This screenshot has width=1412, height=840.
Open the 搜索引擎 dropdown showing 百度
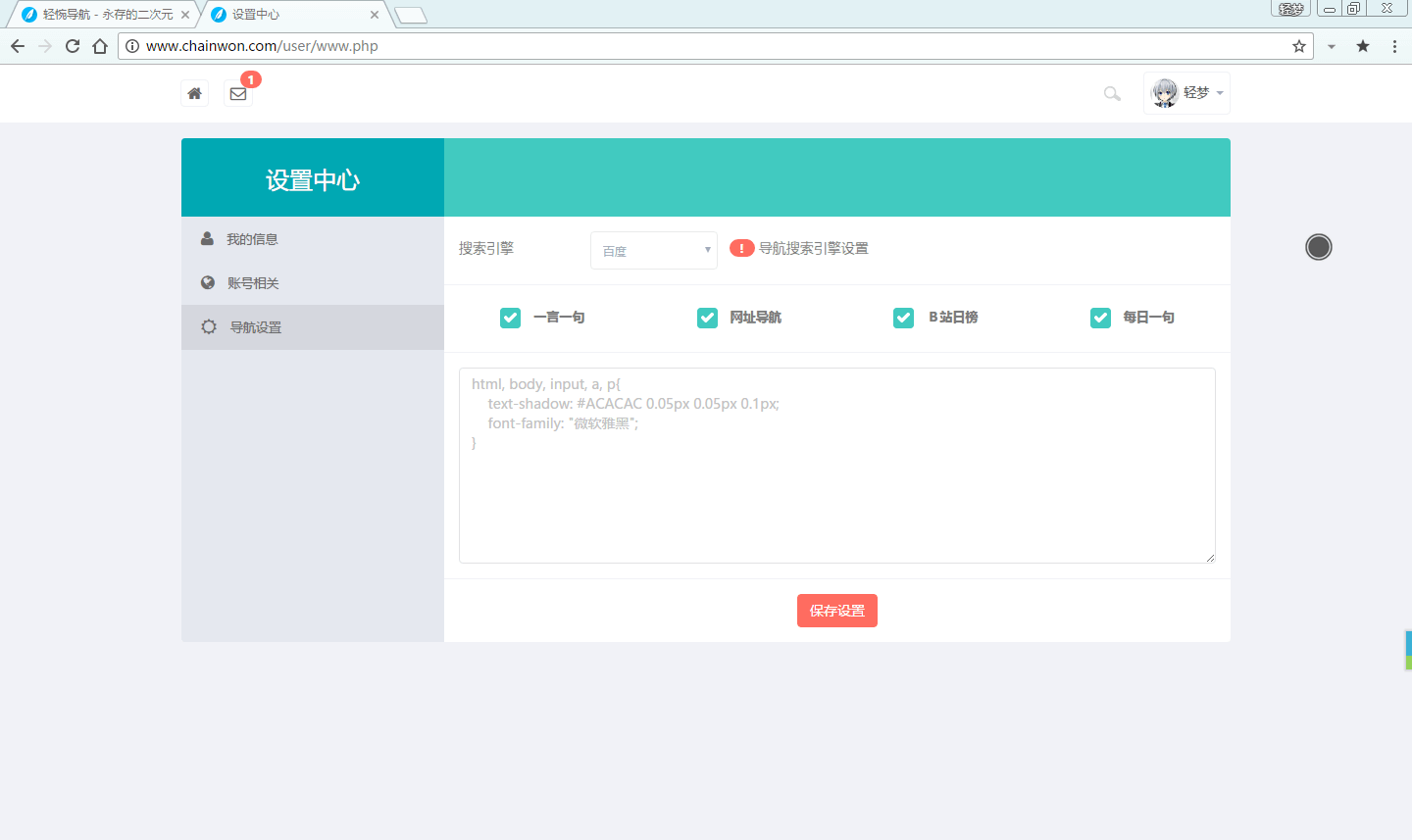tap(654, 250)
